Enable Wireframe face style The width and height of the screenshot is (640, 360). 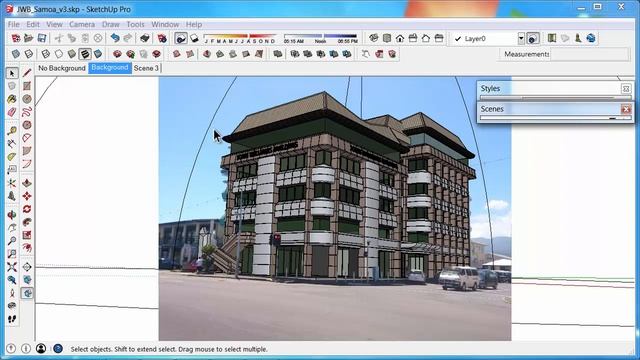point(46,54)
